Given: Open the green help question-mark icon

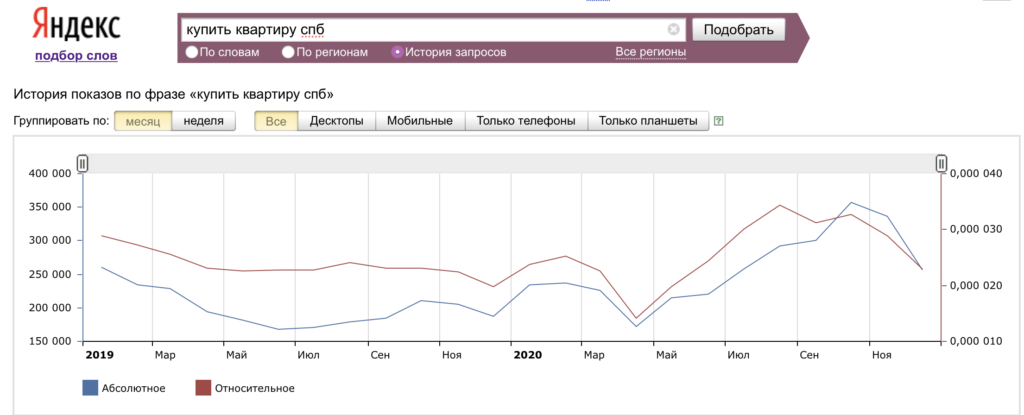Looking at the screenshot, I should (719, 121).
